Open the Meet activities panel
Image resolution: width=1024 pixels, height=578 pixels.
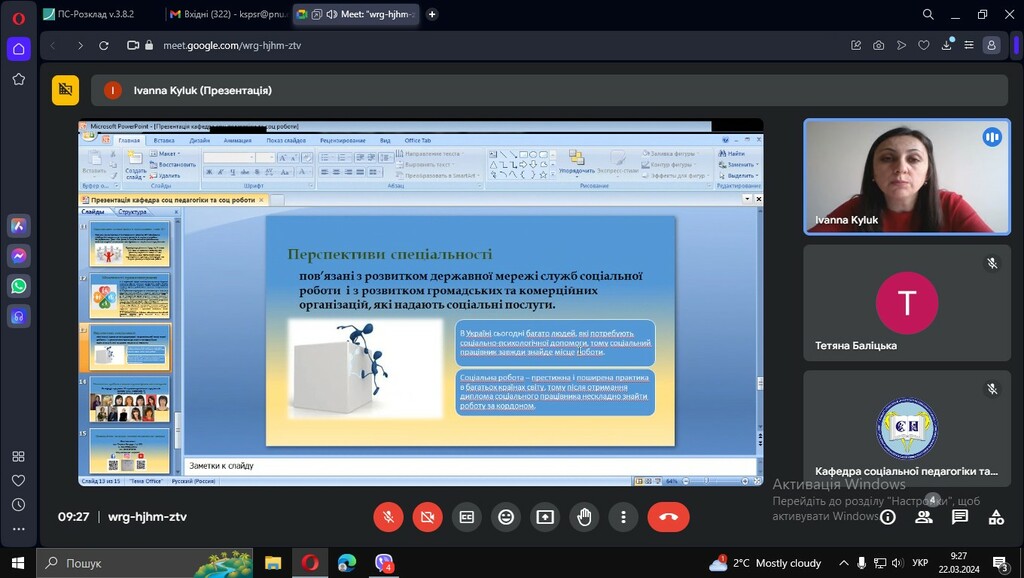[996, 517]
